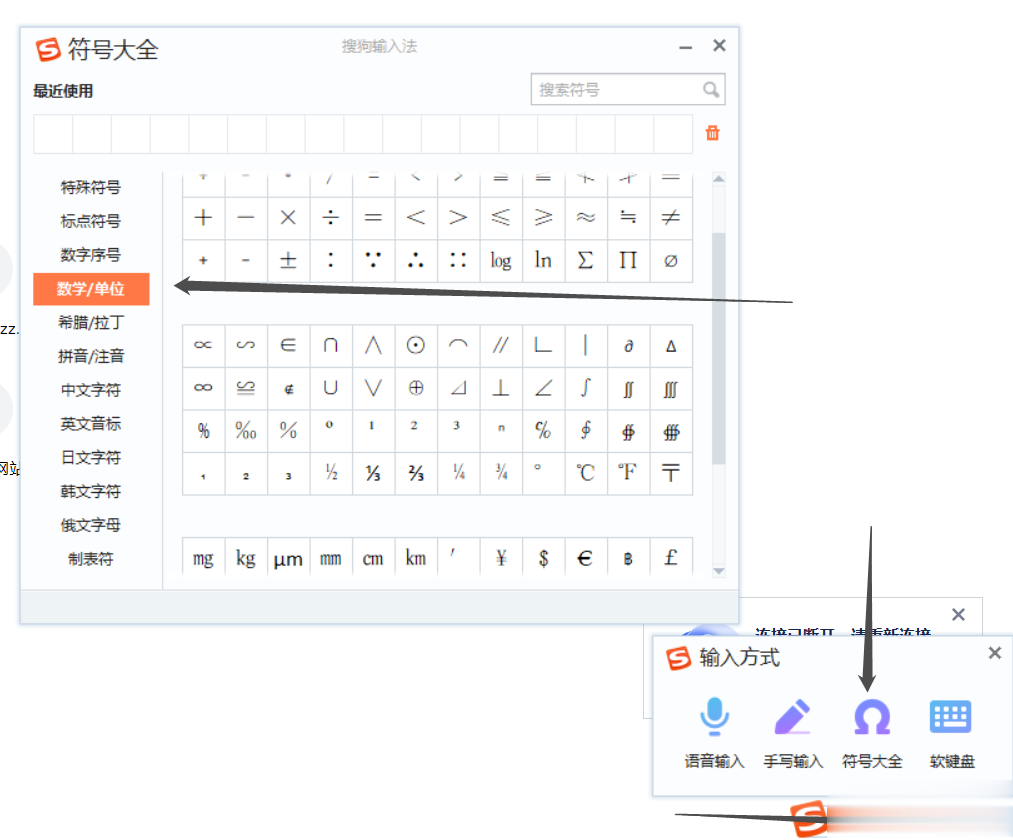Screen dimensions: 1013x840
Task: Click the scrollbar down arrow
Action: click(x=718, y=571)
